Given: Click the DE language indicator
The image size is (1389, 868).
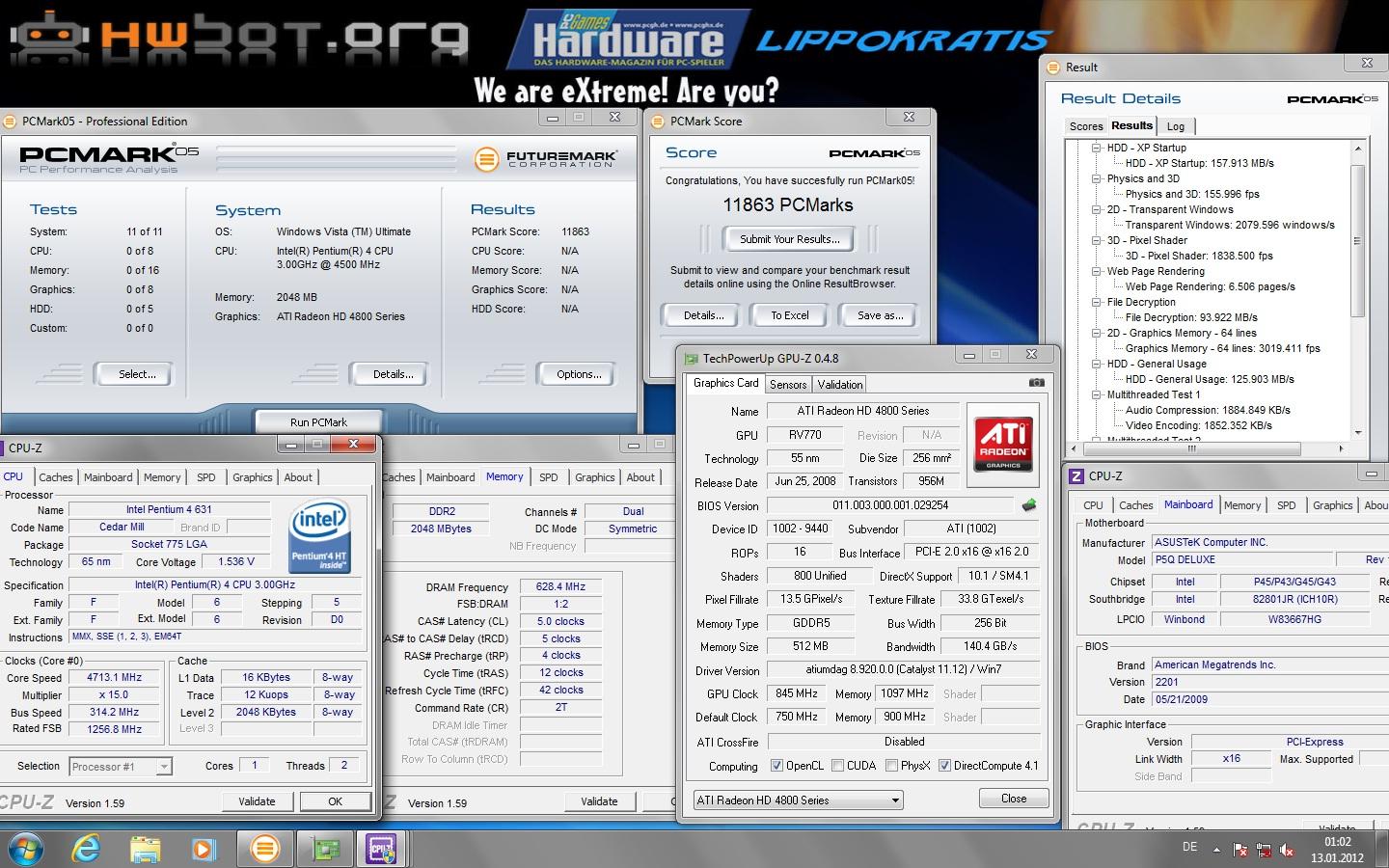Looking at the screenshot, I should point(1189,847).
